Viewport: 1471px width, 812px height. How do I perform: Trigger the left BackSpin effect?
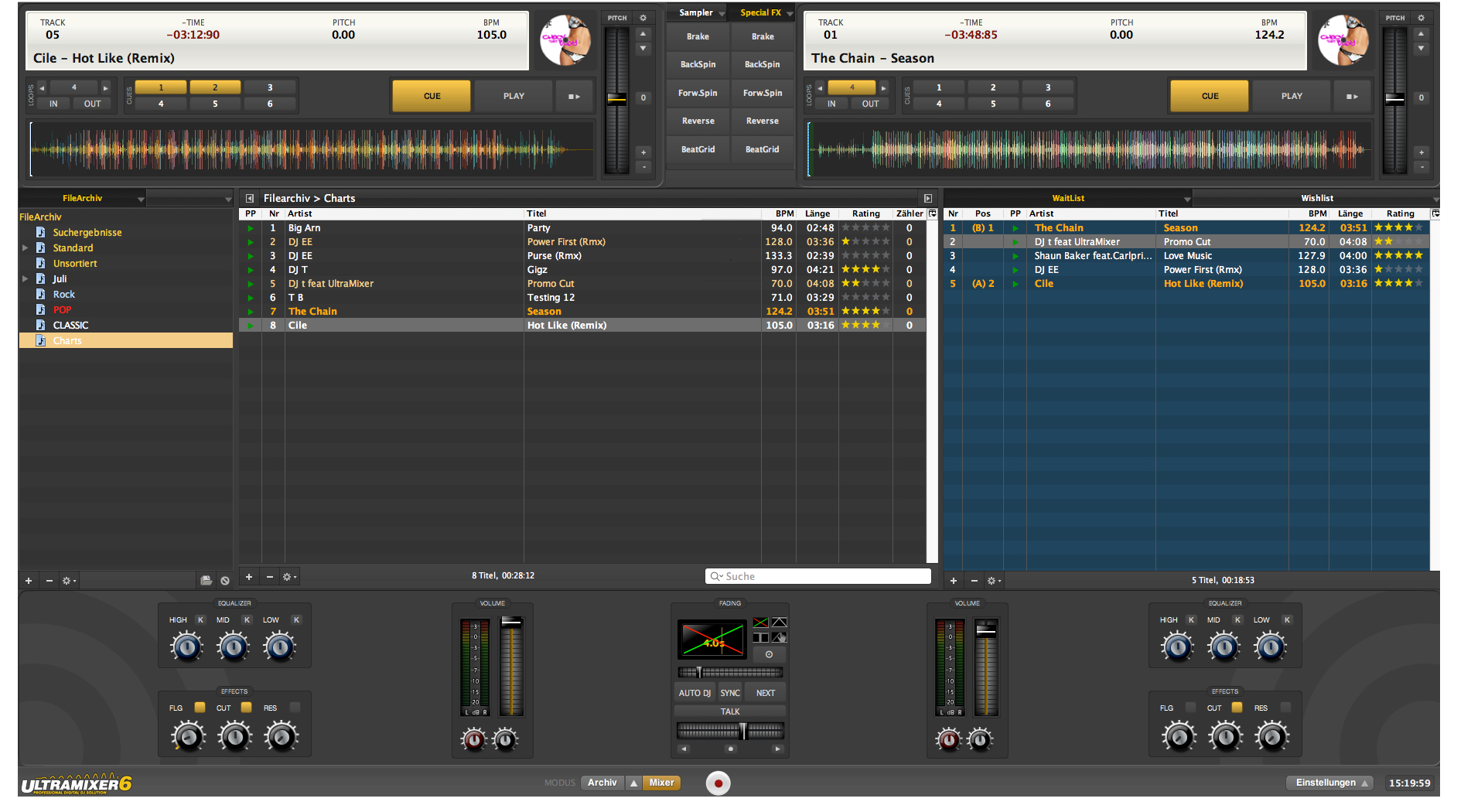pyautogui.click(x=698, y=65)
